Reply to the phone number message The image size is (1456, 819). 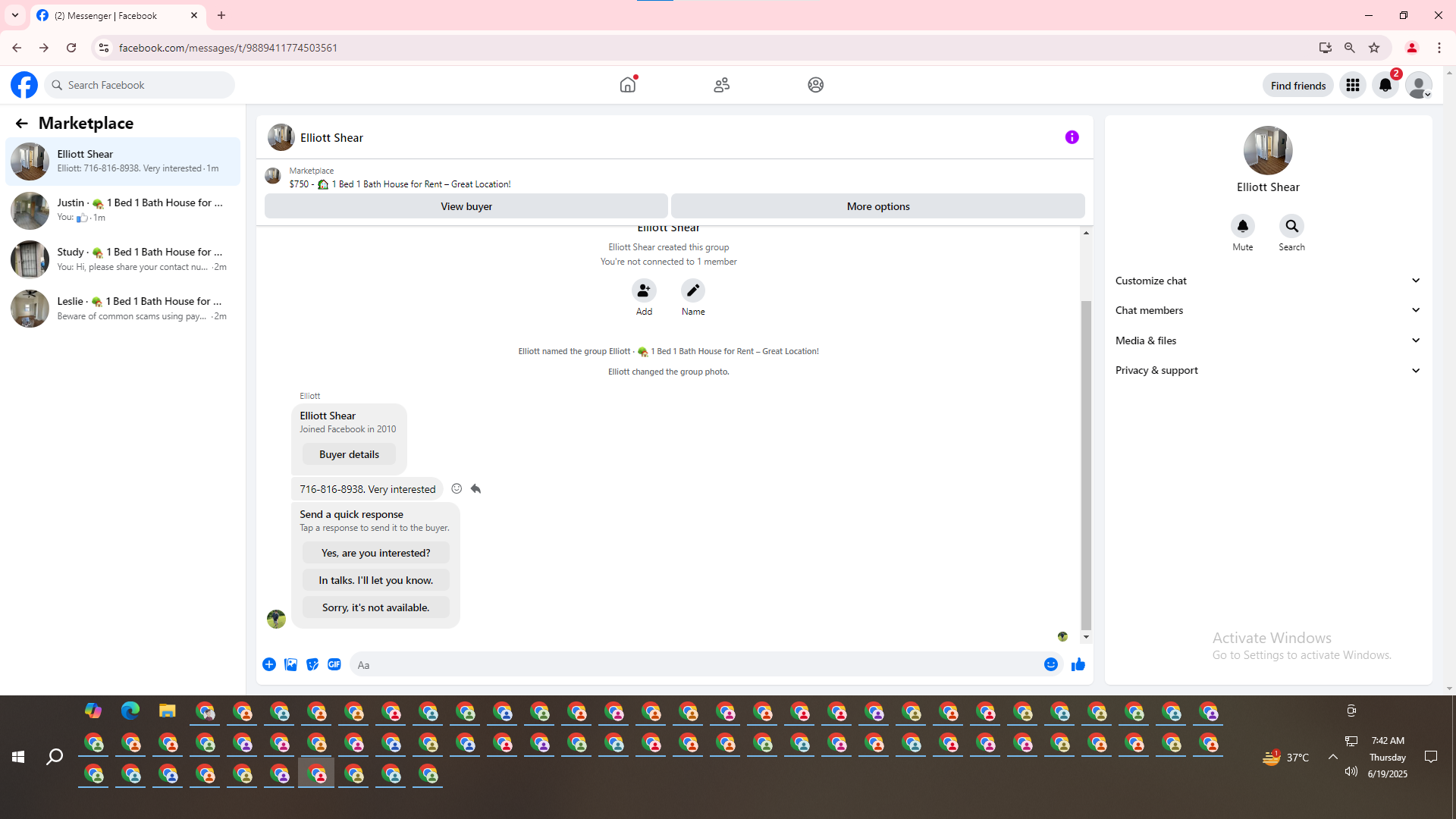[475, 489]
